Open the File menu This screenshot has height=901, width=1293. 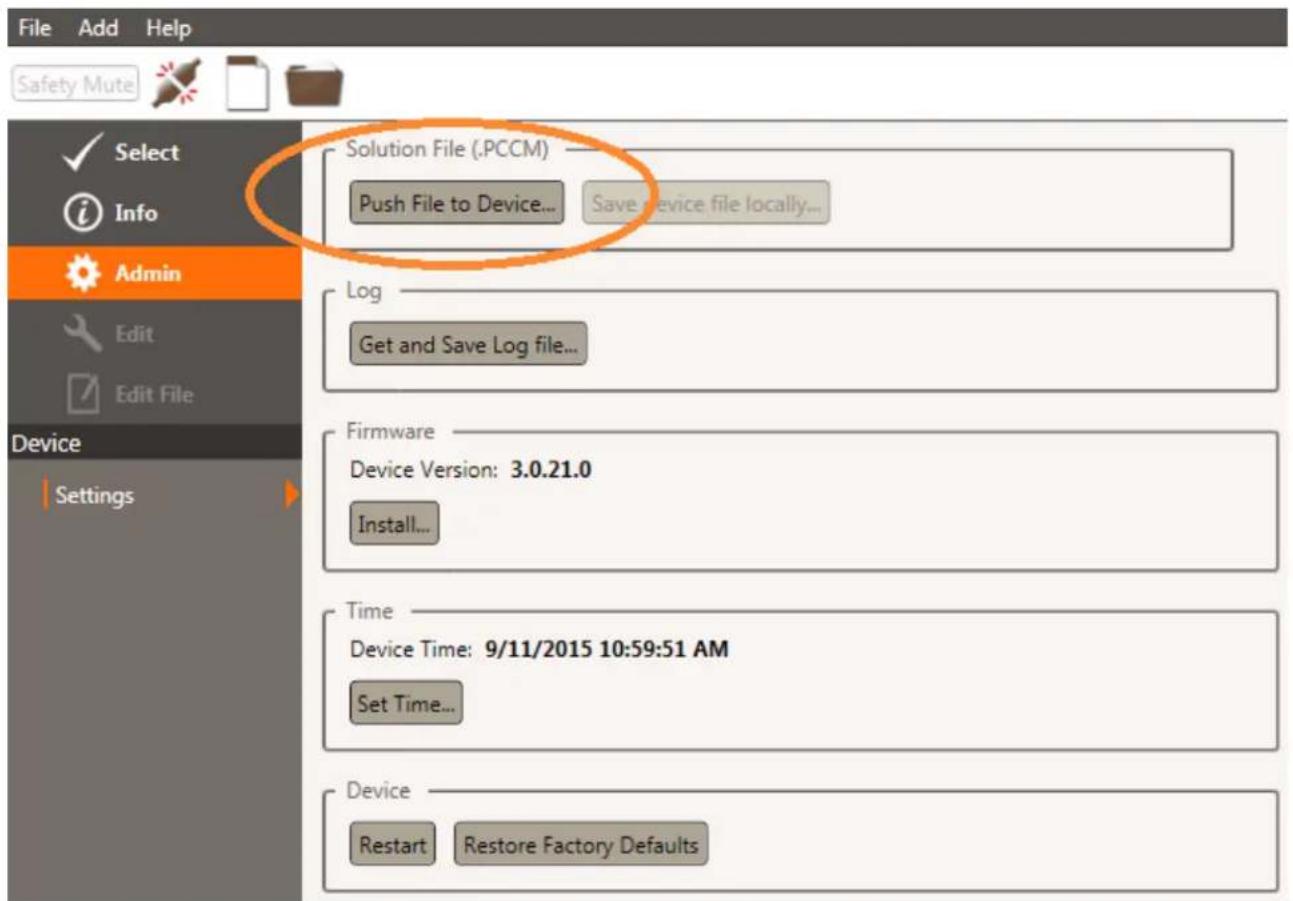(35, 29)
